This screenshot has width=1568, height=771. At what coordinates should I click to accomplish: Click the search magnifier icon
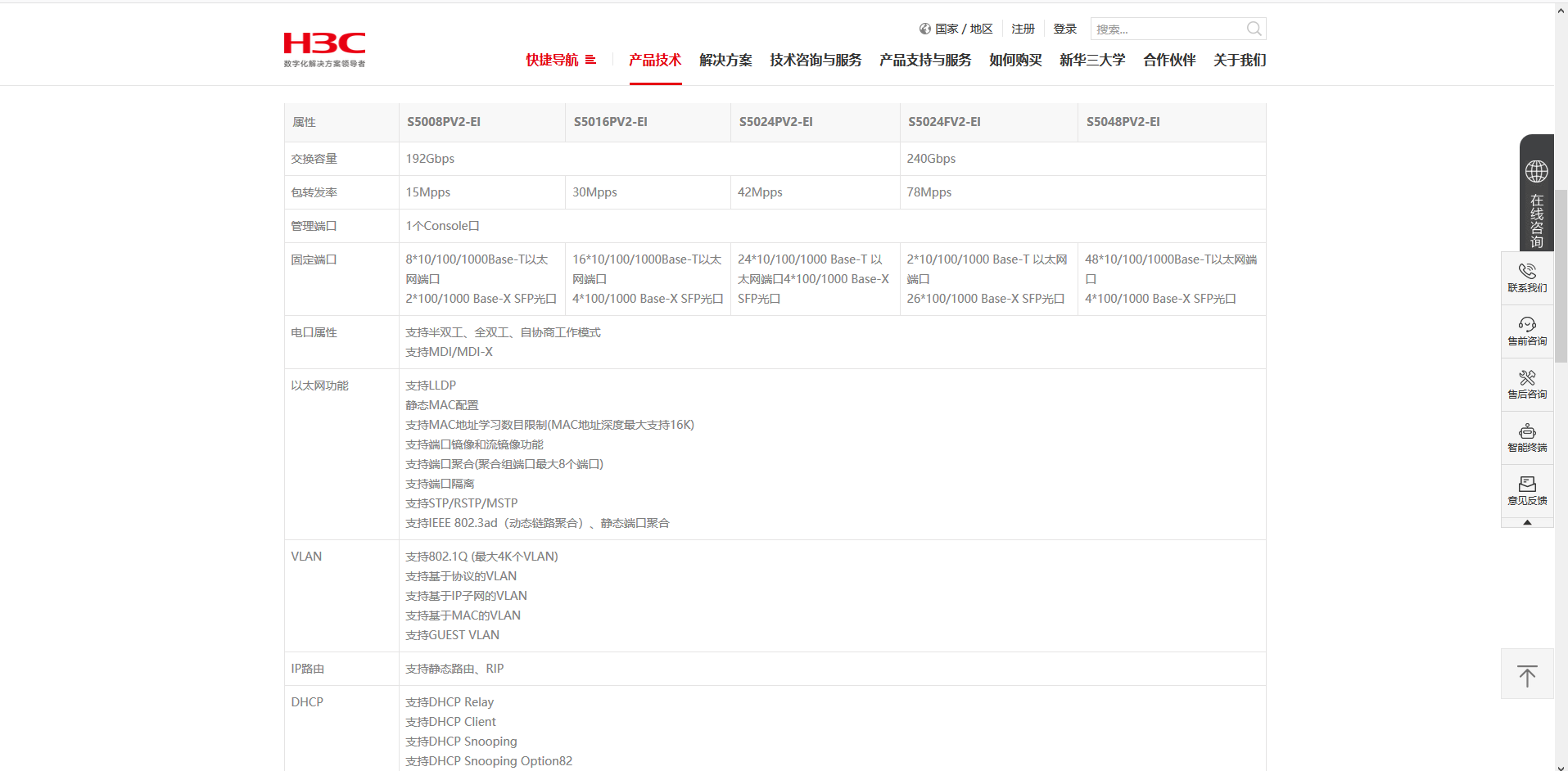point(1254,29)
